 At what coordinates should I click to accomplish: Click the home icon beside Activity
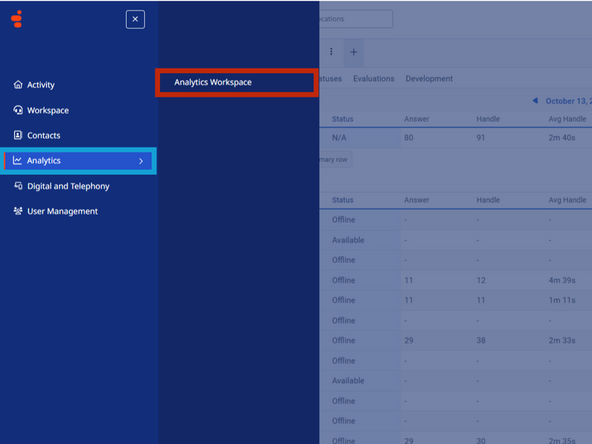(18, 84)
